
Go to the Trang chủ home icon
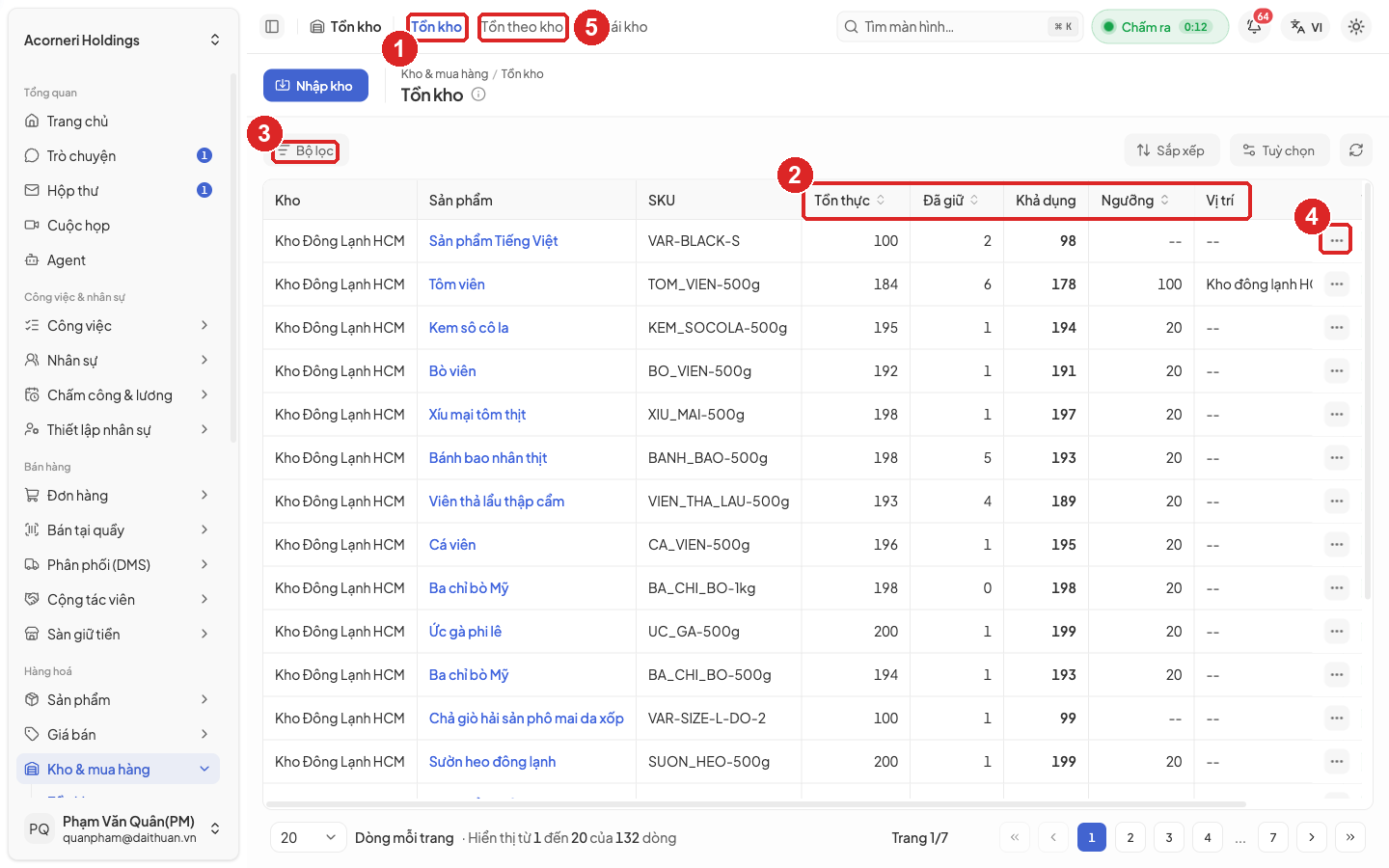[32, 122]
